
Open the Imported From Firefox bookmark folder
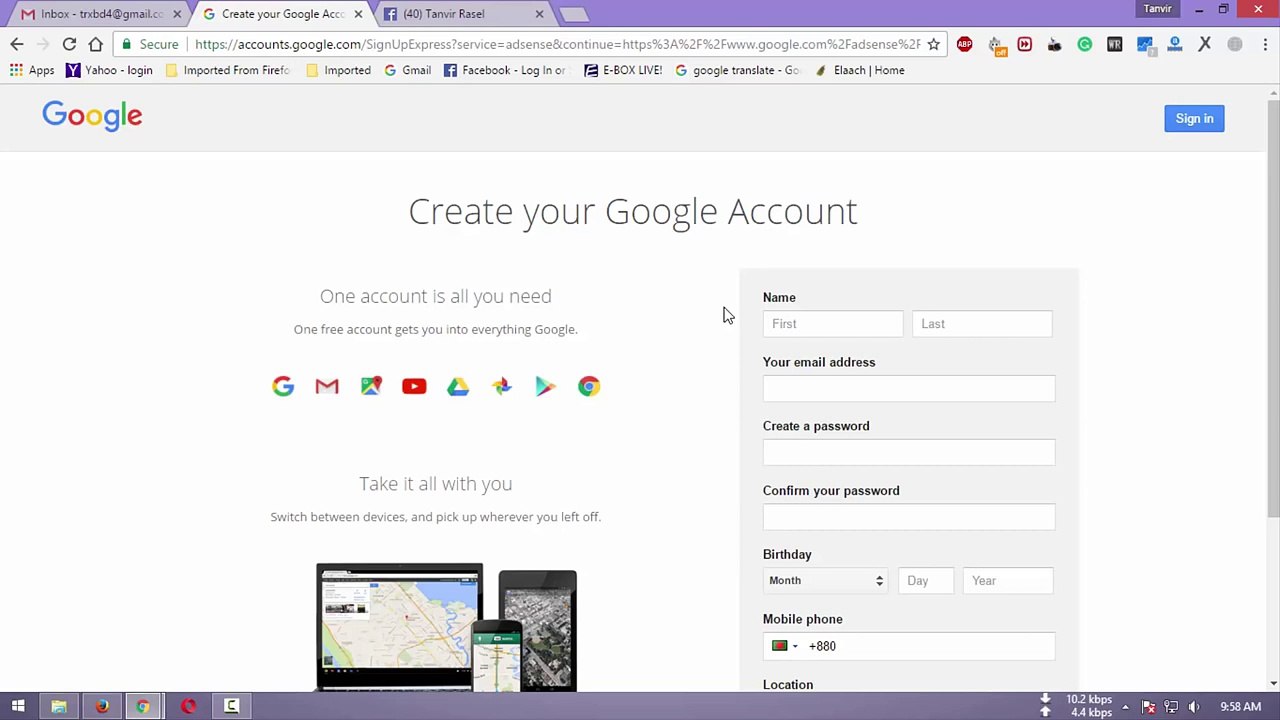point(227,70)
